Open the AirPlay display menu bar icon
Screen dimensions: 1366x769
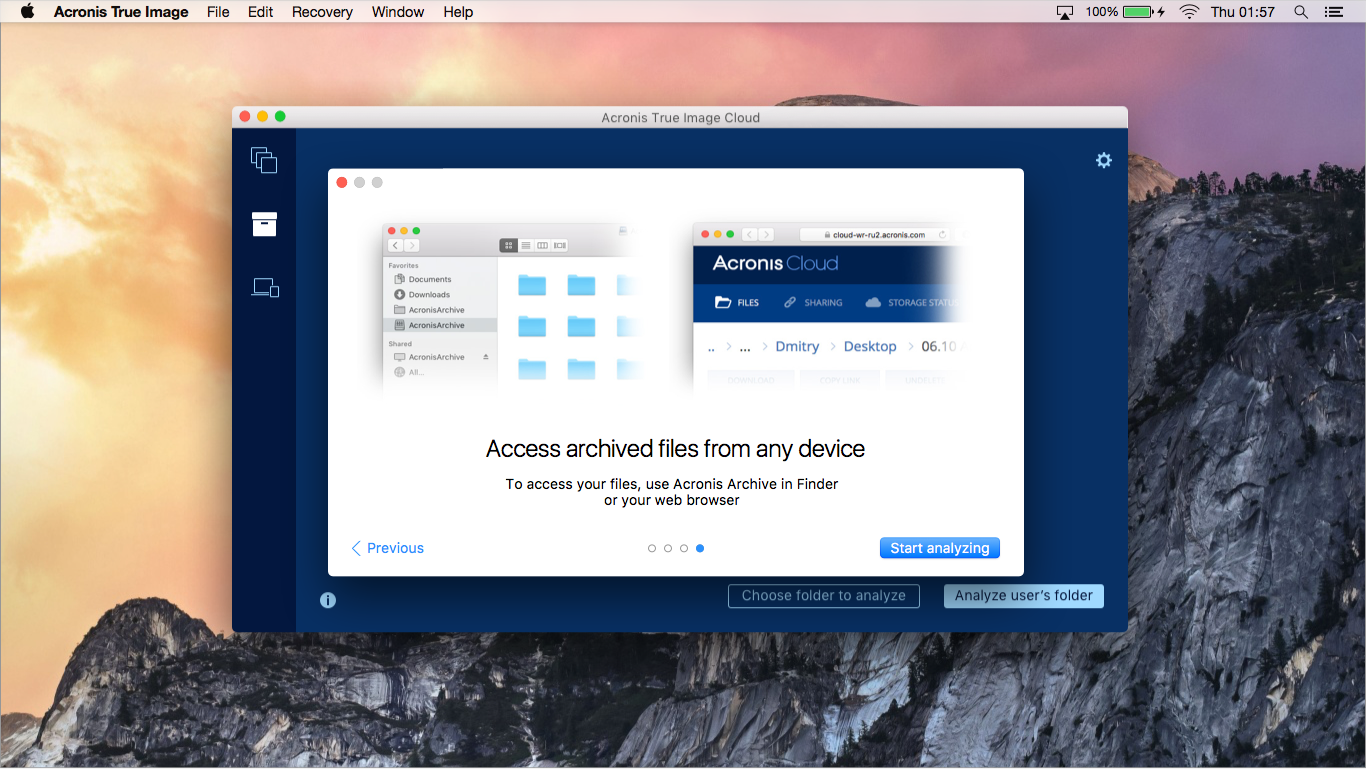click(x=1064, y=12)
